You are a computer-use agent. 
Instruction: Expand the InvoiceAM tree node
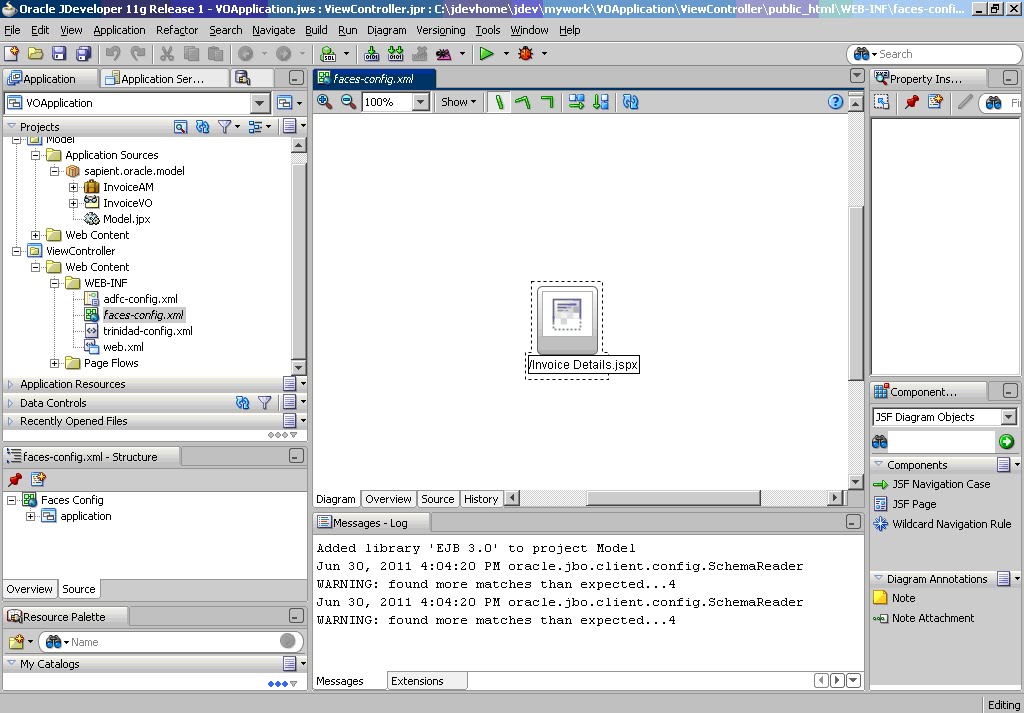[x=74, y=187]
